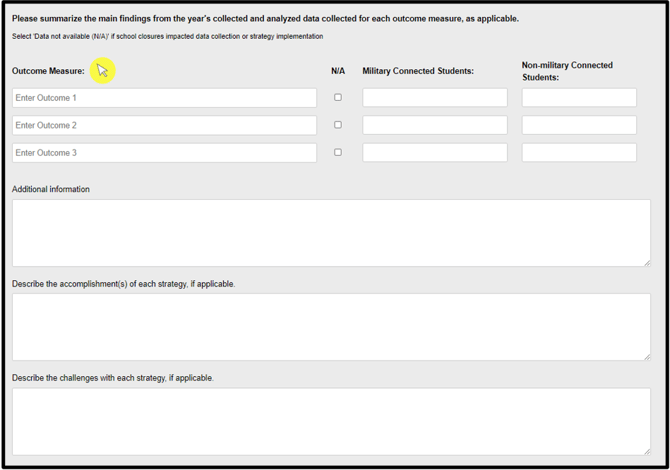Focus Military Connected Students box for Outcome 2
The height and width of the screenshot is (470, 670).
(x=434, y=125)
